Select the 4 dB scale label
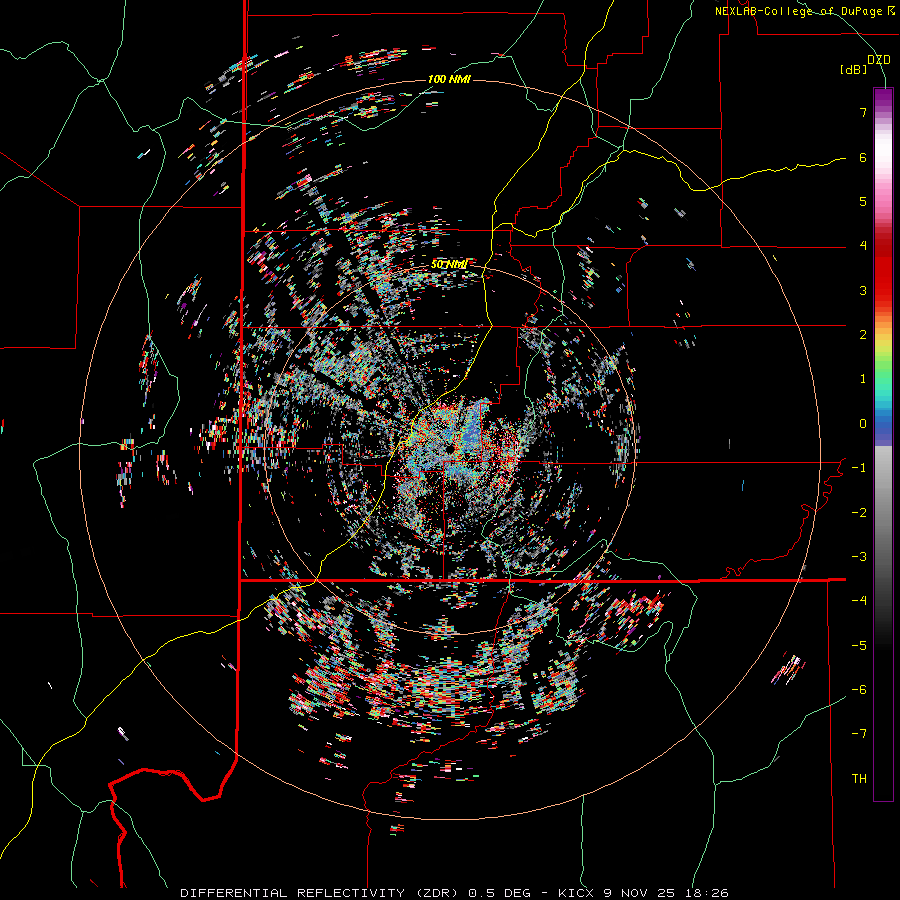The image size is (900, 900). 863,246
